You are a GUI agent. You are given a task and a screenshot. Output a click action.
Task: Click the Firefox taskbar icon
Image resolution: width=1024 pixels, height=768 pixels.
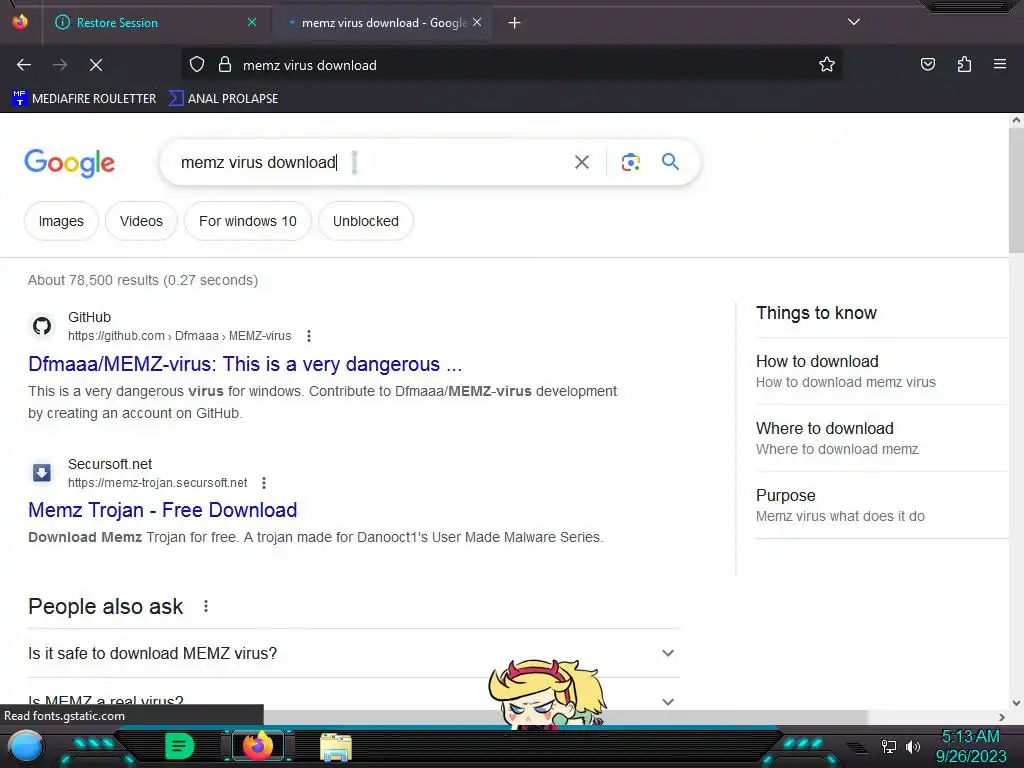tap(257, 746)
